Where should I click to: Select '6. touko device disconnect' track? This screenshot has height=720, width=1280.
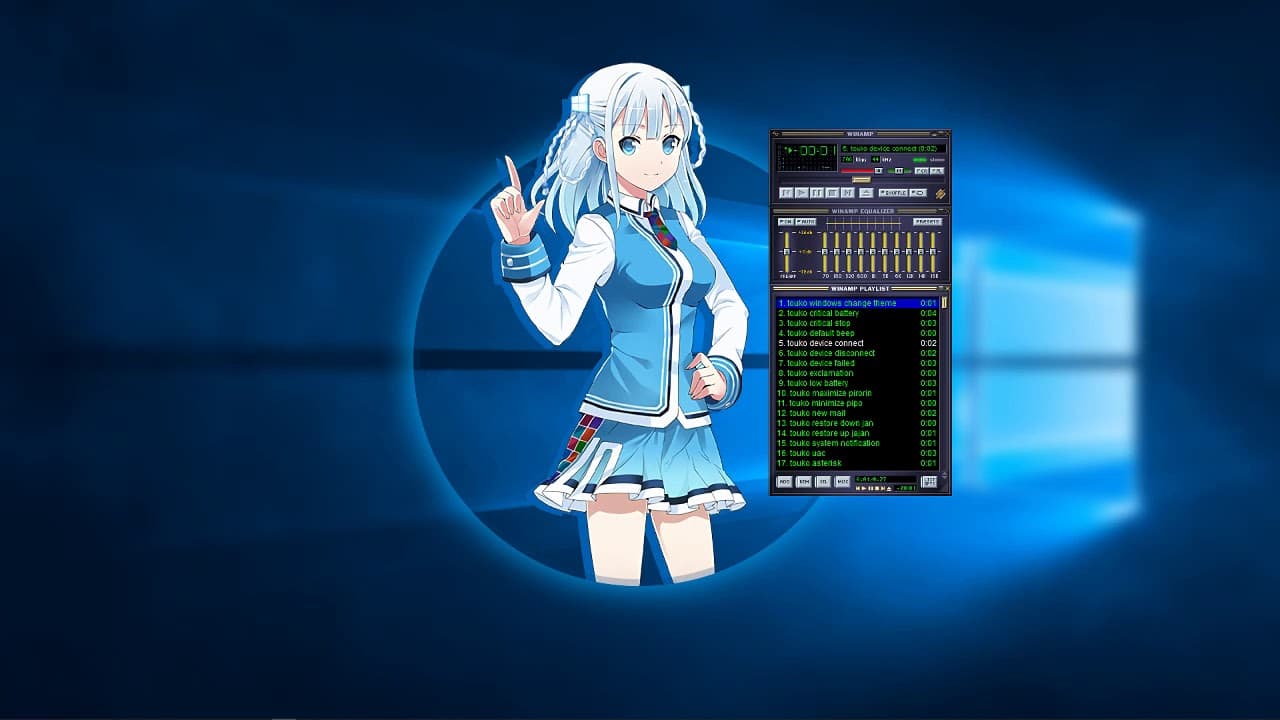pos(857,353)
